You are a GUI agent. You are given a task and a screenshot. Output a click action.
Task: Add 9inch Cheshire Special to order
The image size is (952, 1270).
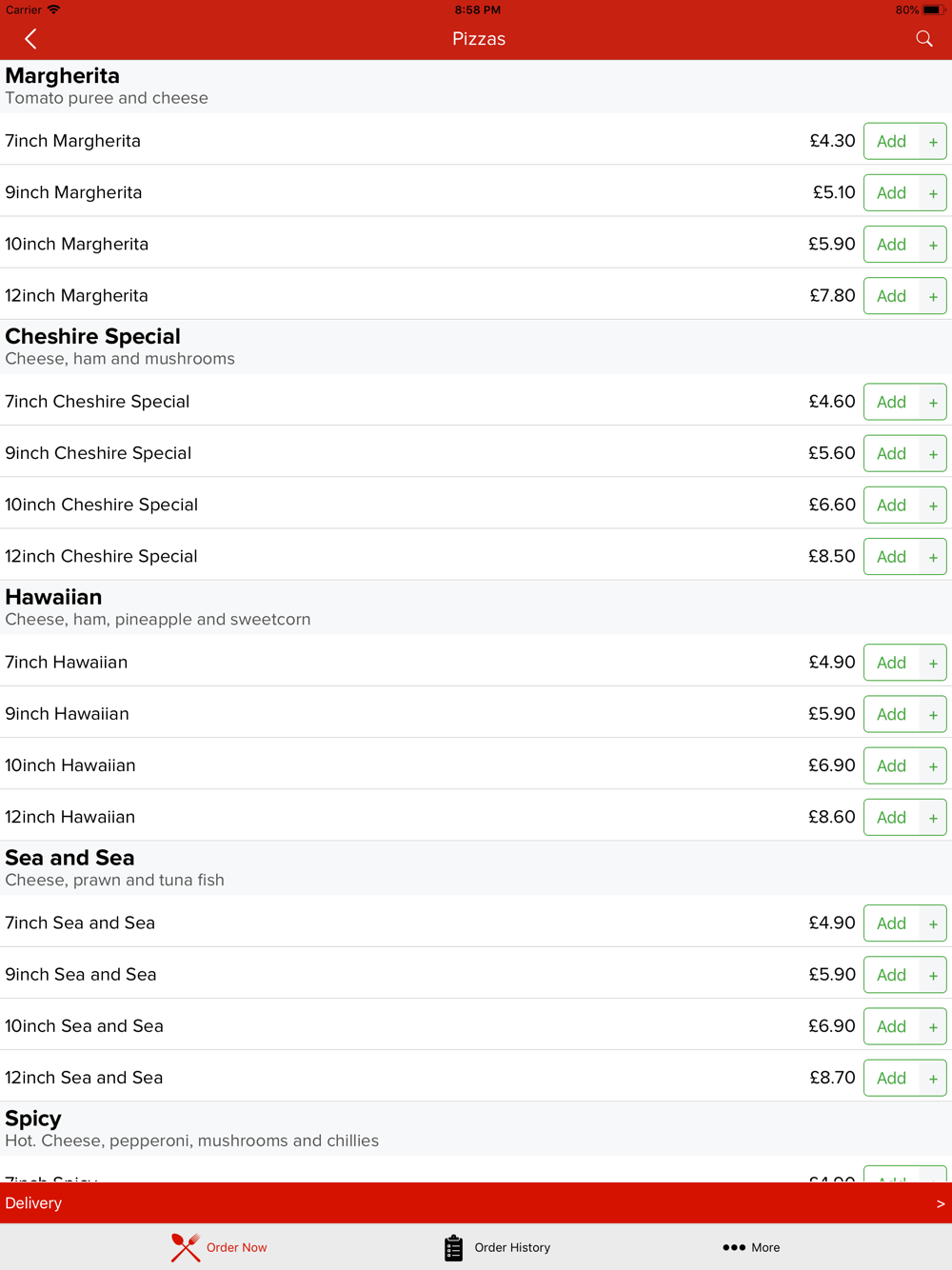point(892,454)
